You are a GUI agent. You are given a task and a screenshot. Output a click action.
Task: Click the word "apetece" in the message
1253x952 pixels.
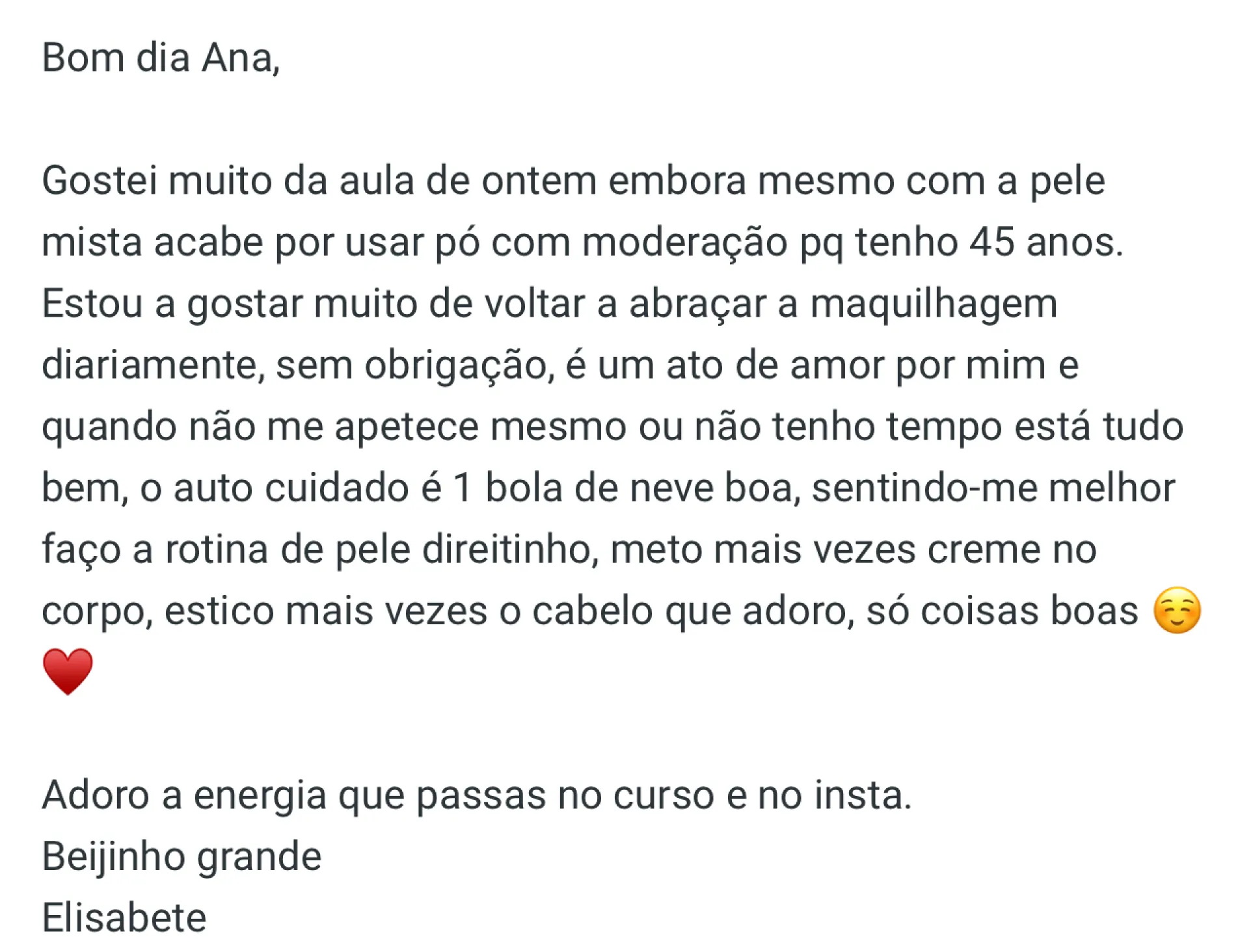[x=407, y=427]
